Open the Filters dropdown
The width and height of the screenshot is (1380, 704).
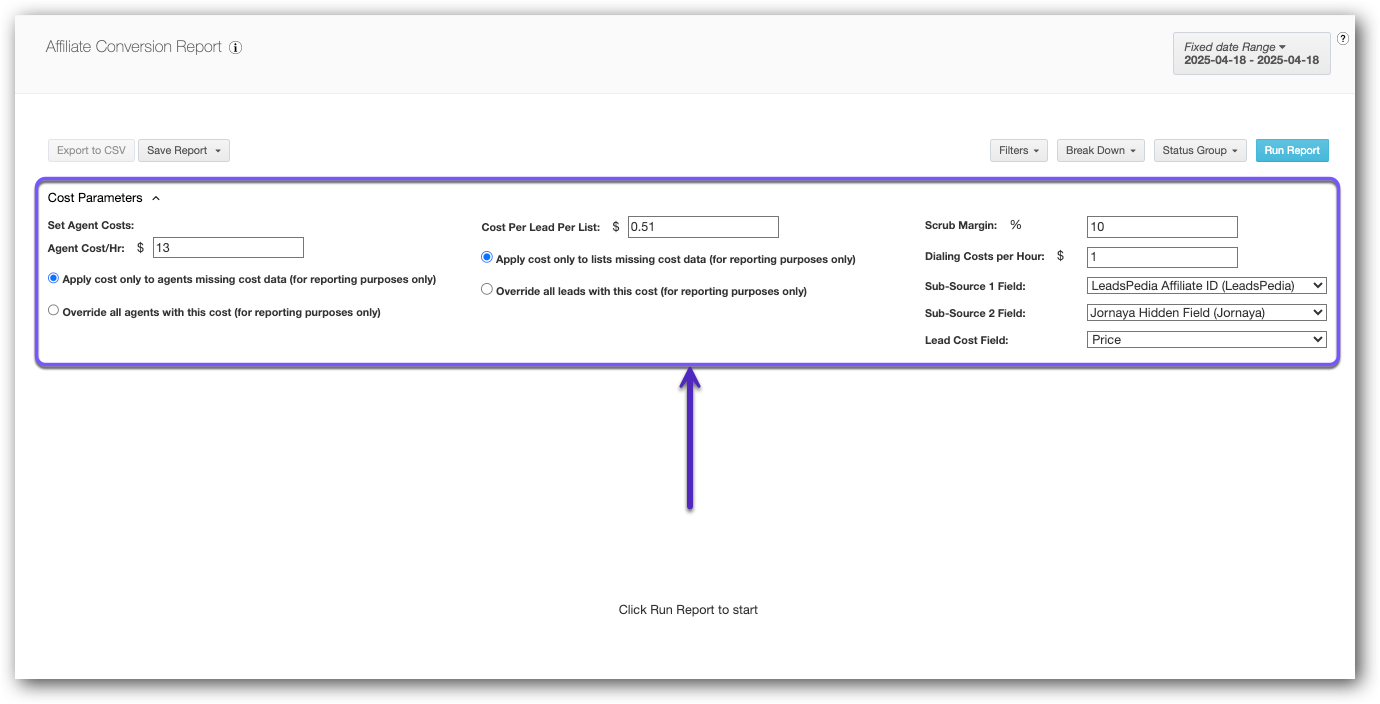click(1019, 150)
